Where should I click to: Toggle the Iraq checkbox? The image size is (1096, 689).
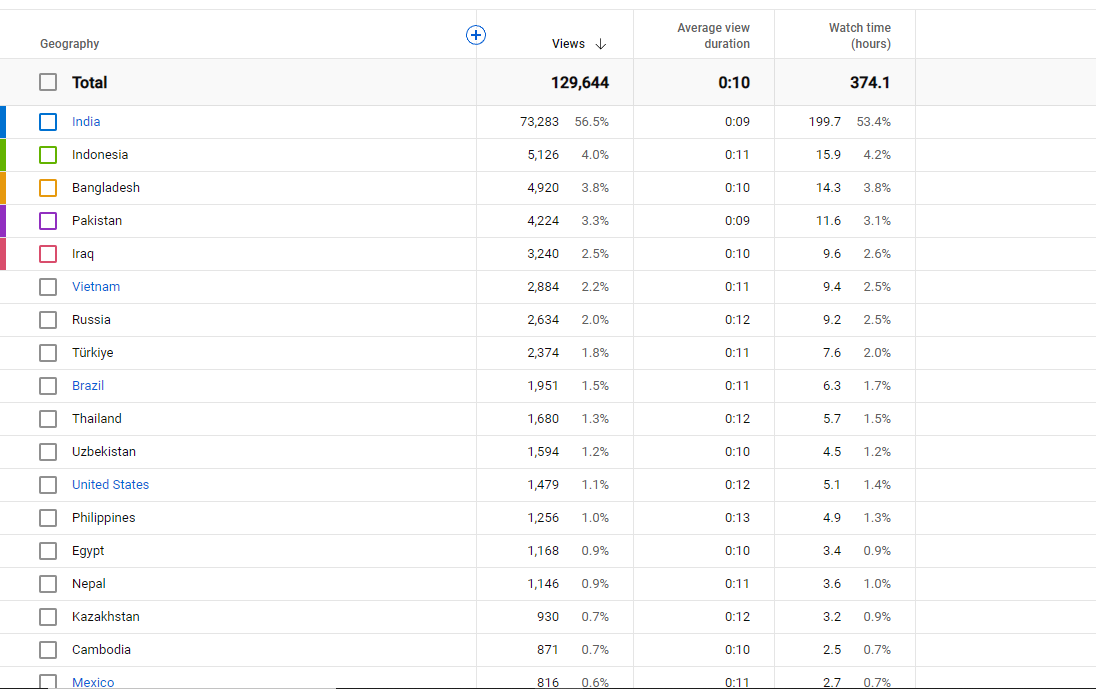tap(48, 254)
